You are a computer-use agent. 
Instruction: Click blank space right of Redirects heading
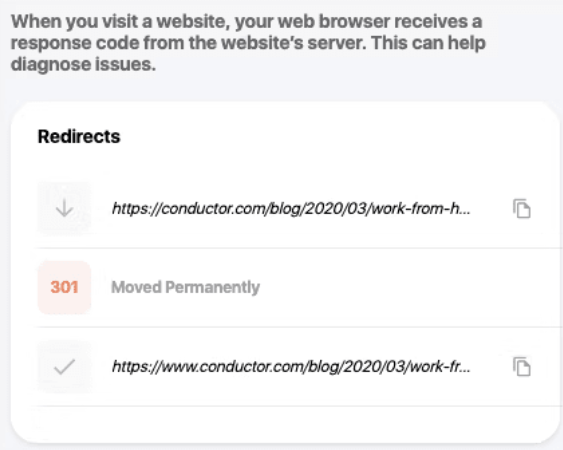[x=338, y=136]
